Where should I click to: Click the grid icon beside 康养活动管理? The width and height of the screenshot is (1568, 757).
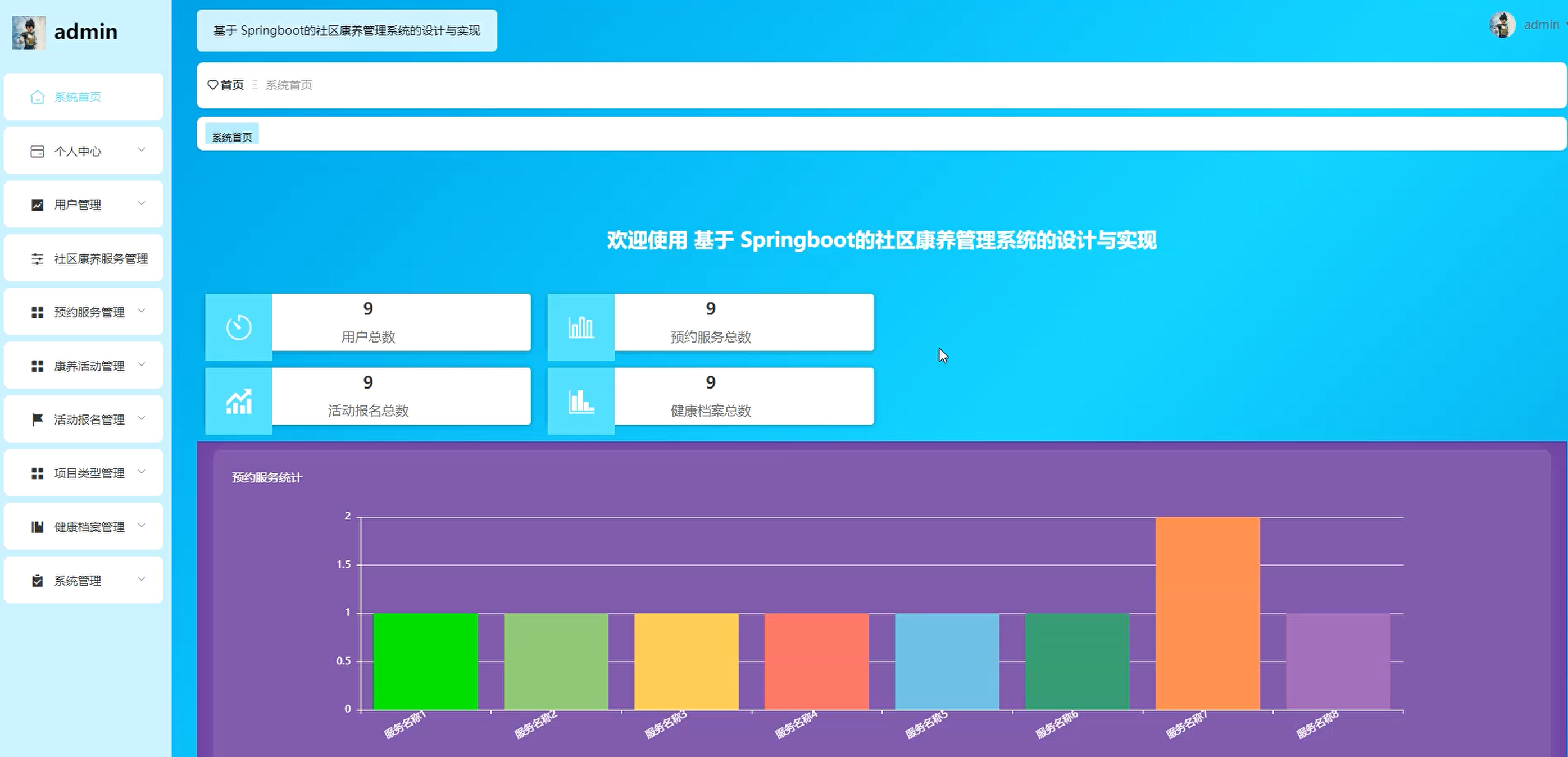37,366
